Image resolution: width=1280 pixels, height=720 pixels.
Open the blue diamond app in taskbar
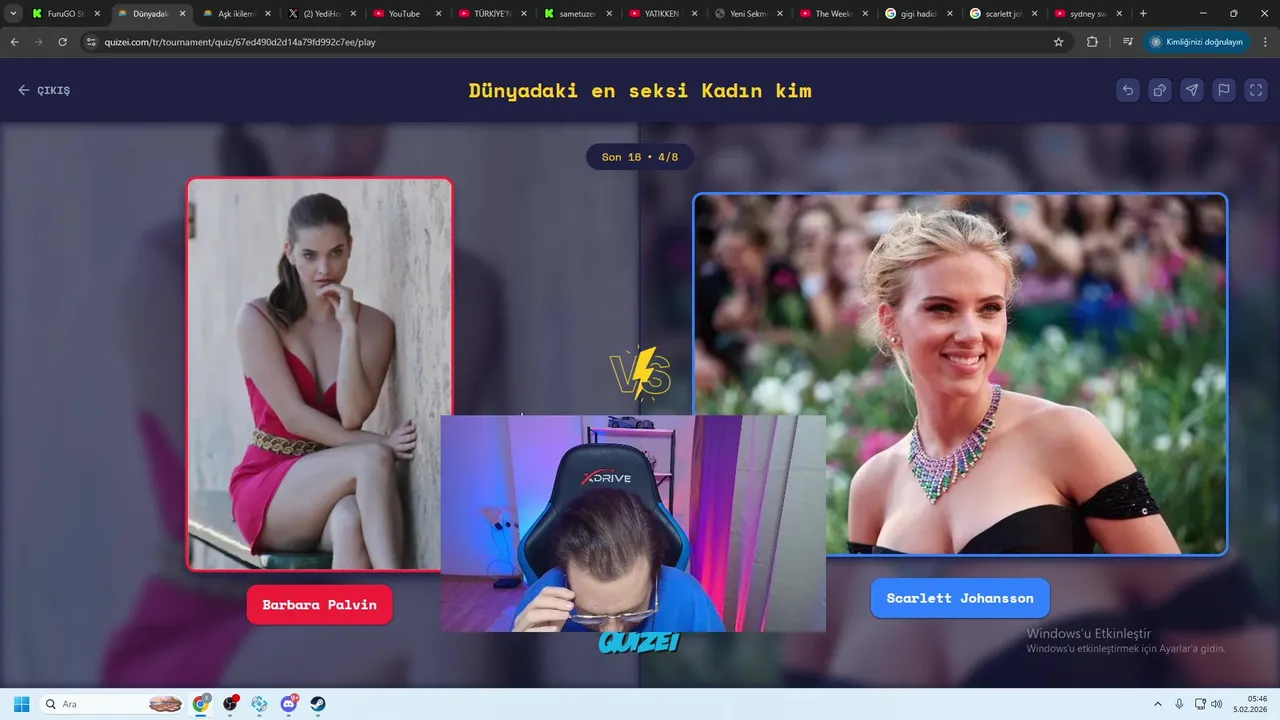[260, 704]
